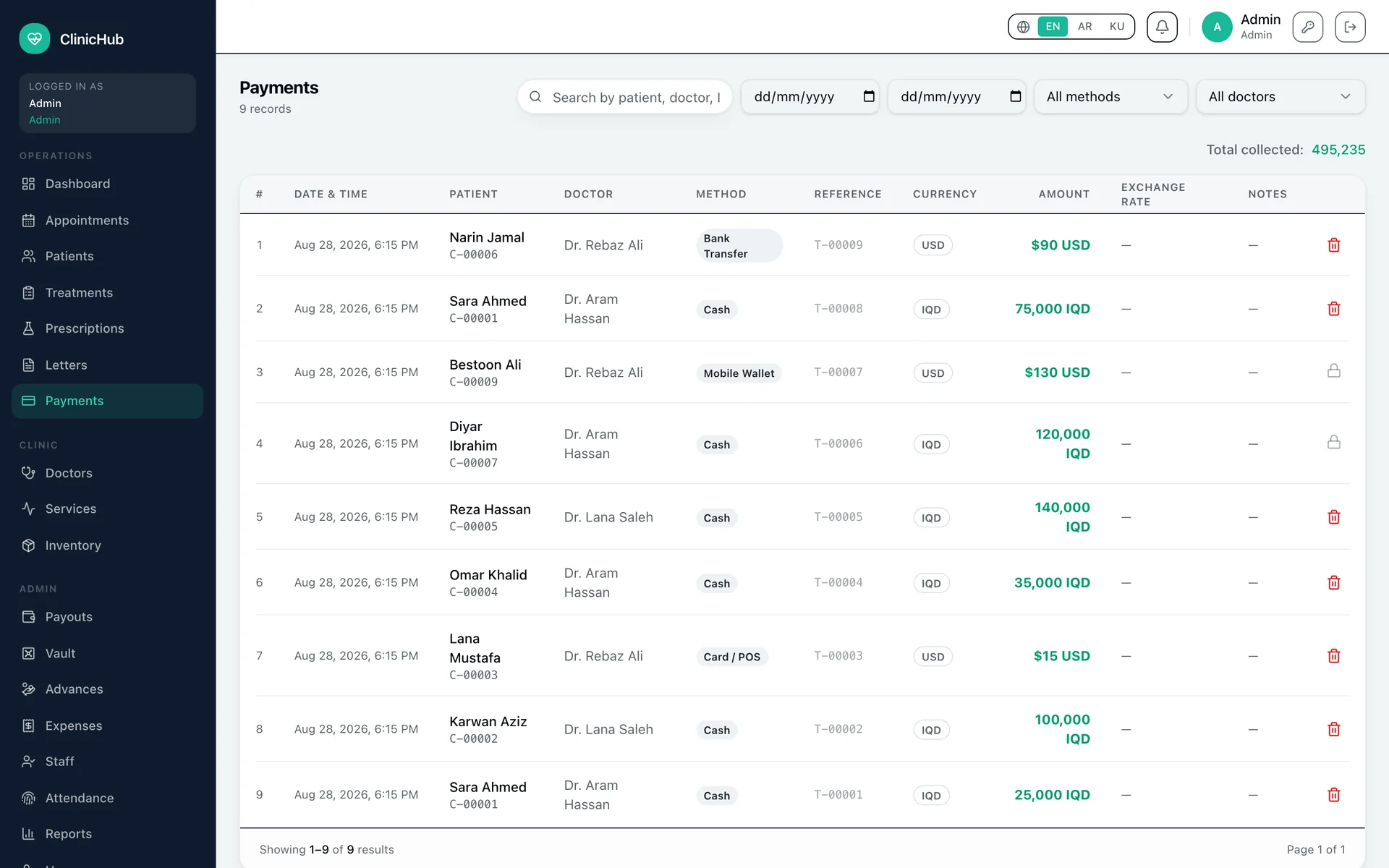
Task: Delete payment T-00009 for Narin Jamal
Action: coord(1333,245)
